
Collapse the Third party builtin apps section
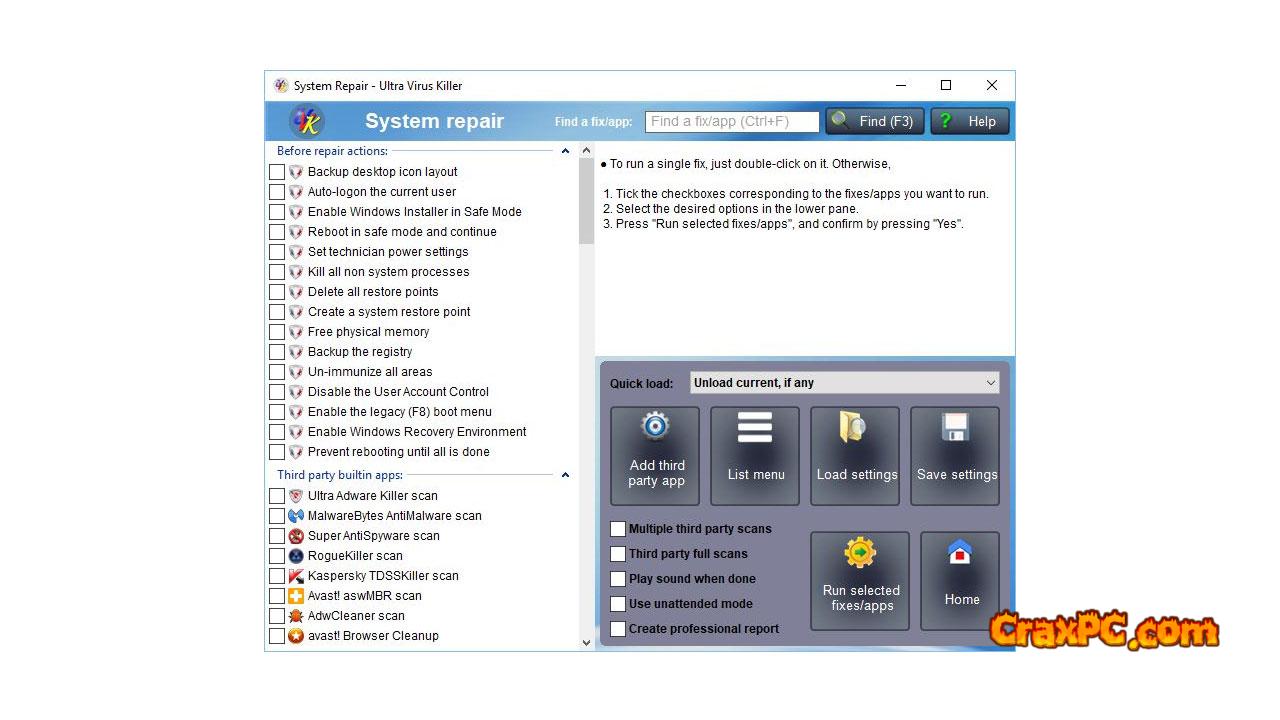coord(565,475)
